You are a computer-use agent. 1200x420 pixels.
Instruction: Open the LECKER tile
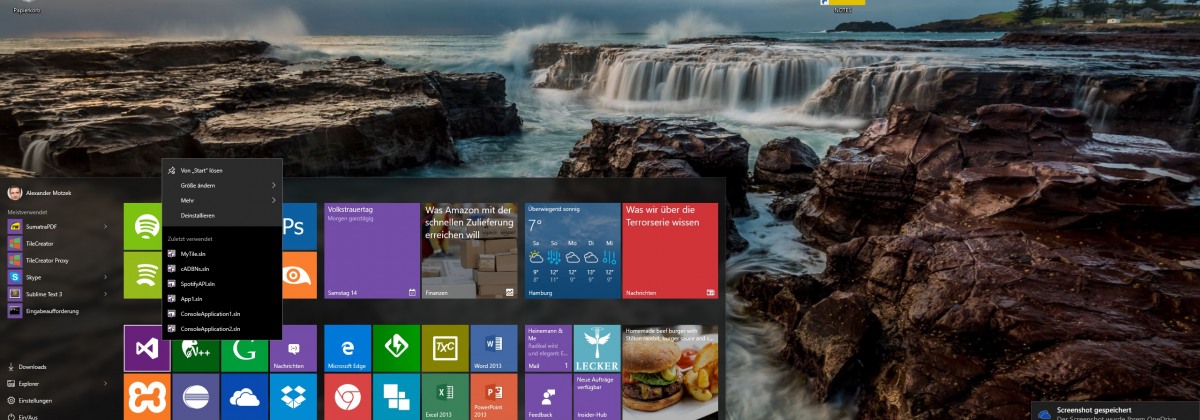point(597,348)
